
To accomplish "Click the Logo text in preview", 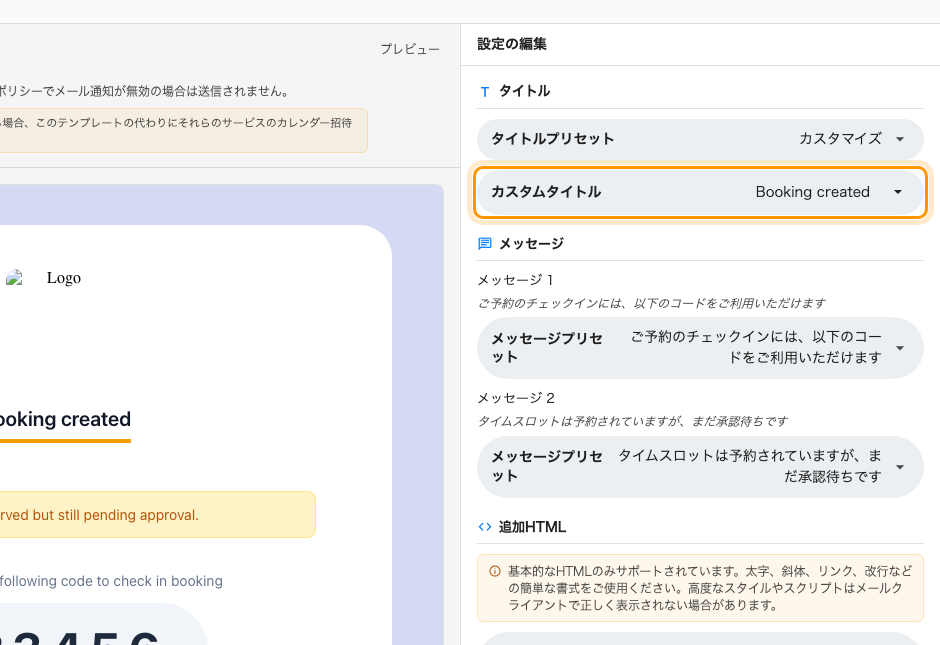I will coord(64,278).
